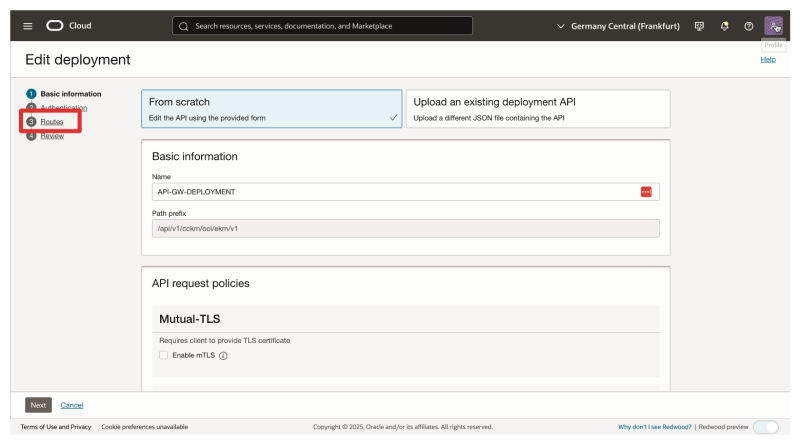
Task: Open the Profile avatar menu
Action: [774, 26]
